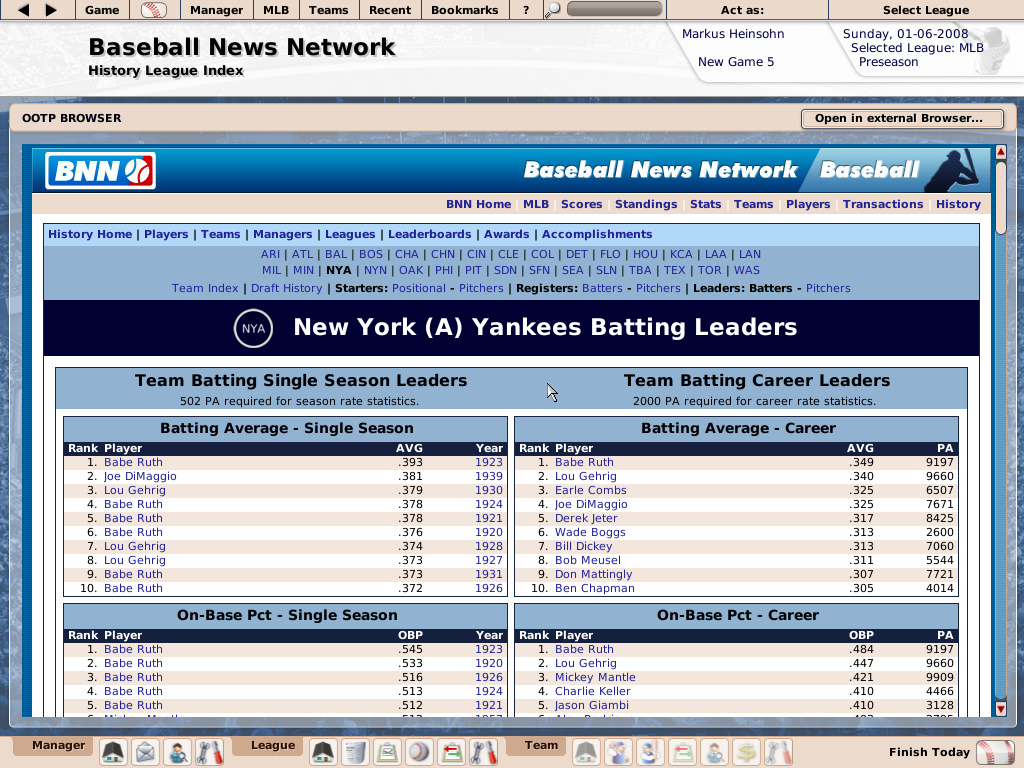Open the MLB menu
Image resolution: width=1024 pixels, height=768 pixels.
tap(276, 10)
